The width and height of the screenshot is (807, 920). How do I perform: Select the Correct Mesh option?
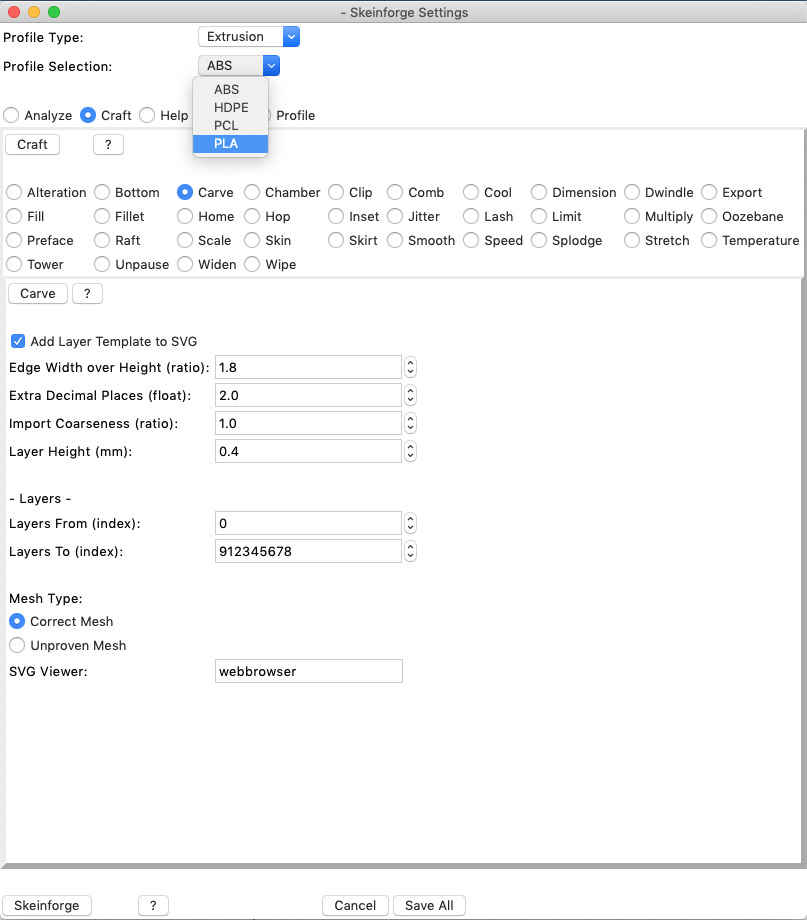(x=17, y=621)
